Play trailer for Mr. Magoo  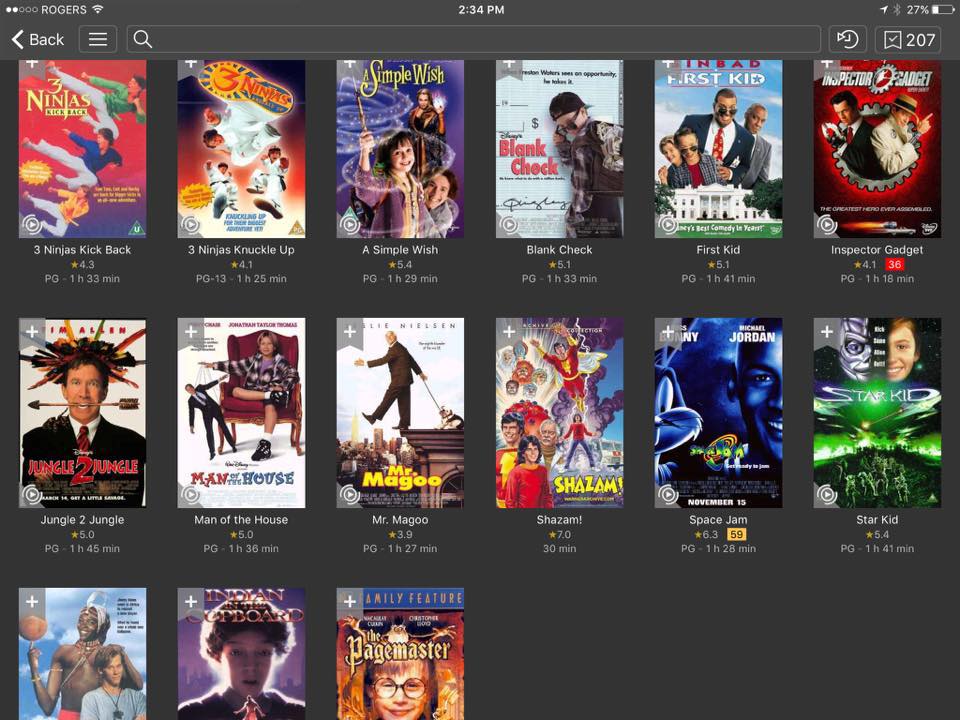(350, 494)
